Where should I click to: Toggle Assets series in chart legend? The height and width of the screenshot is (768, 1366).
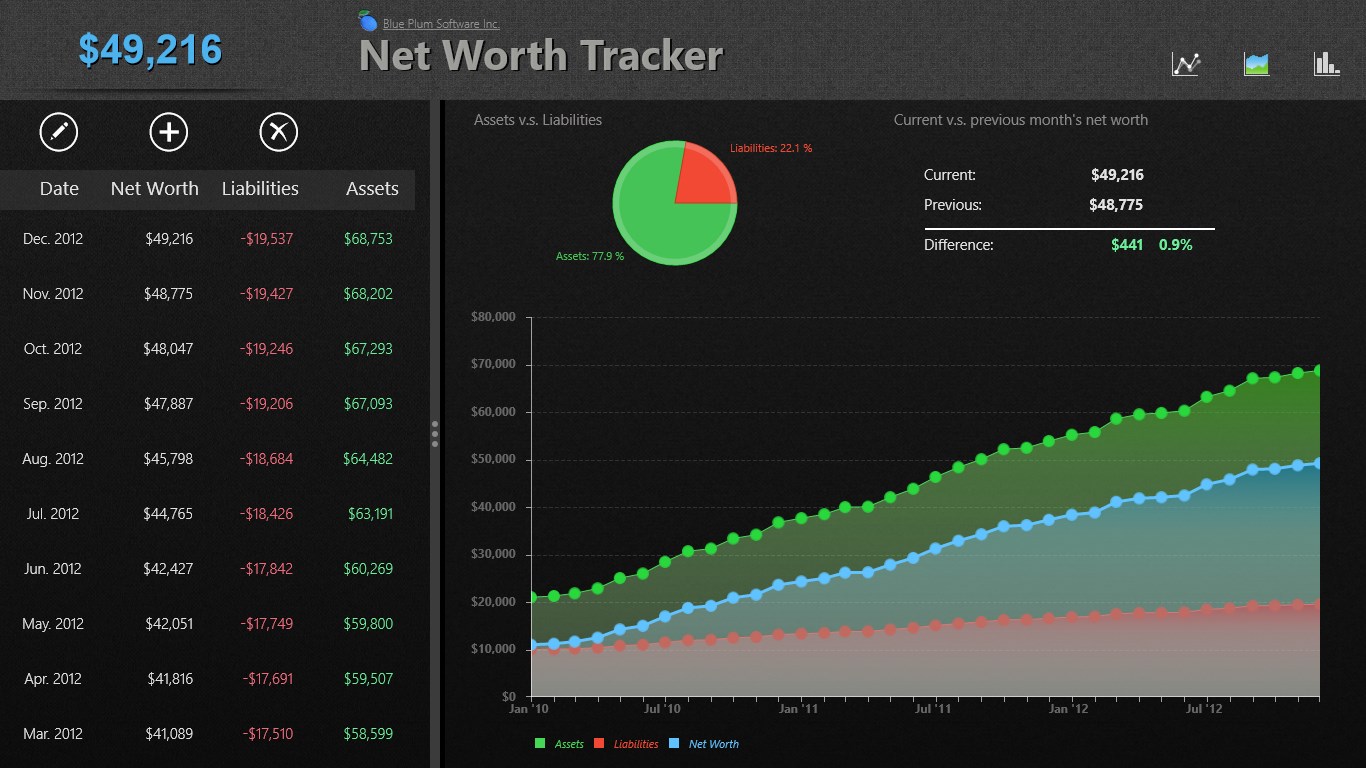point(560,744)
